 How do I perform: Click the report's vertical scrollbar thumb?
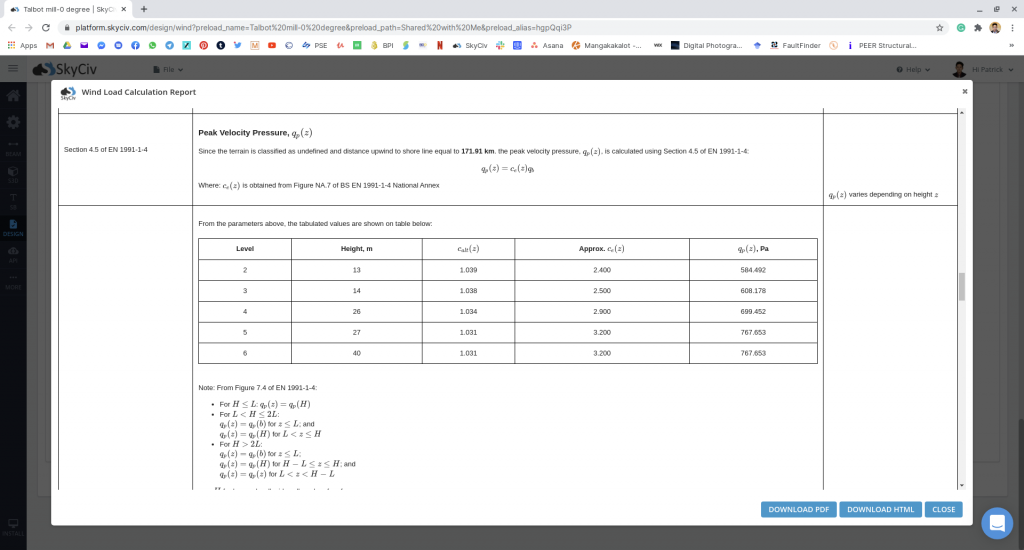click(x=962, y=286)
